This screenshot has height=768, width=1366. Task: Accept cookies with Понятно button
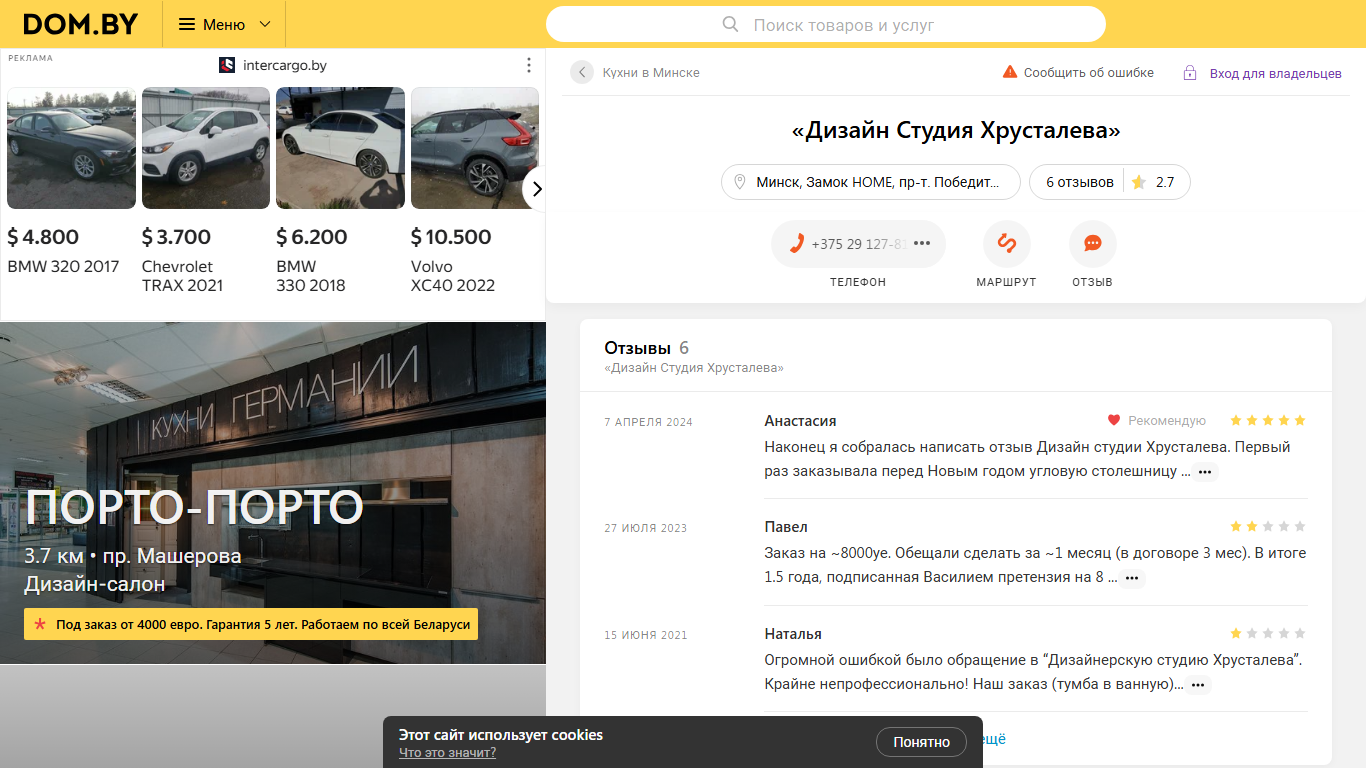point(921,742)
